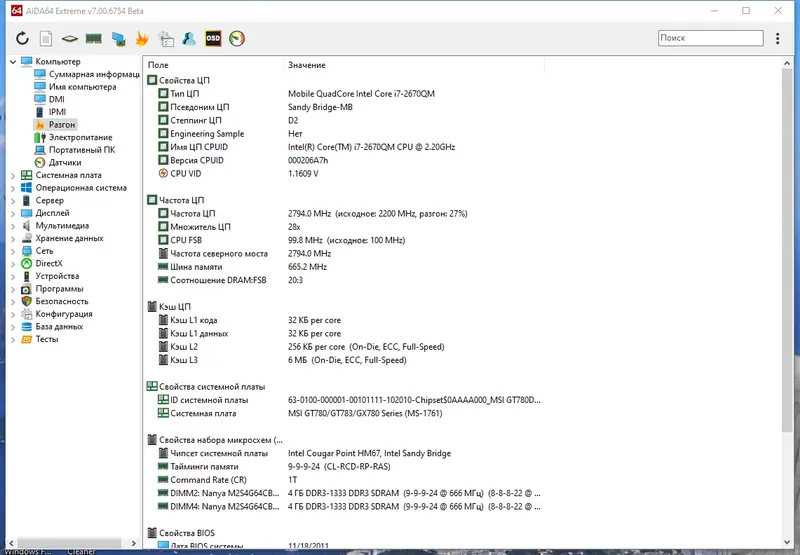This screenshot has height=555, width=800.
Task: Click the gauge sensor panel icon
Action: (237, 39)
